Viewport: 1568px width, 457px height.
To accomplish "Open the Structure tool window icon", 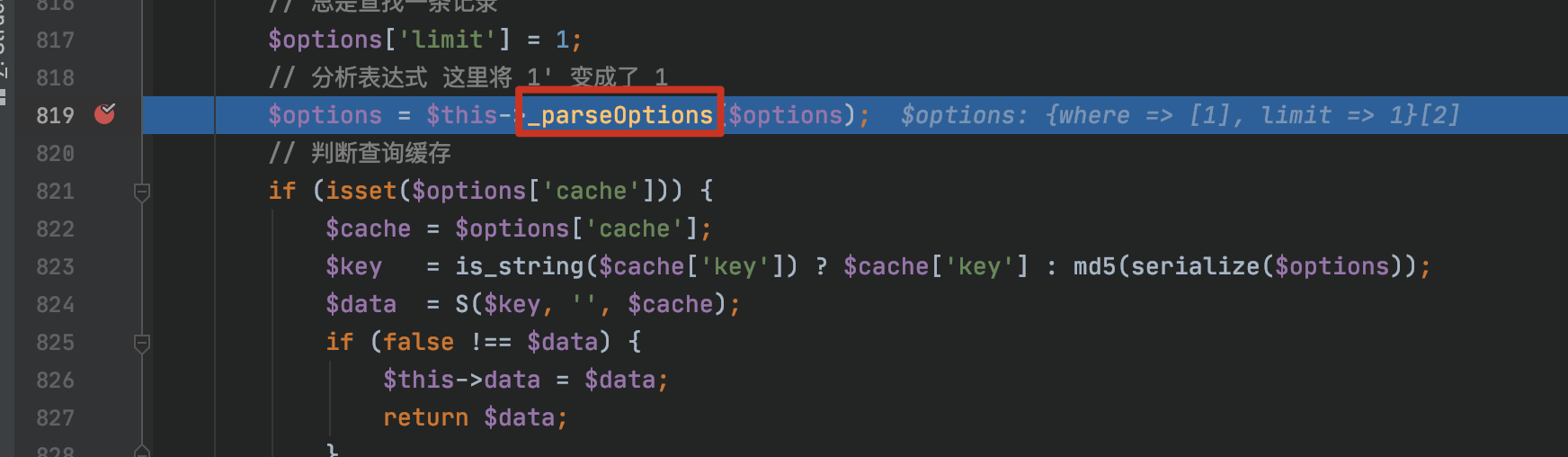I will (x=3, y=96).
